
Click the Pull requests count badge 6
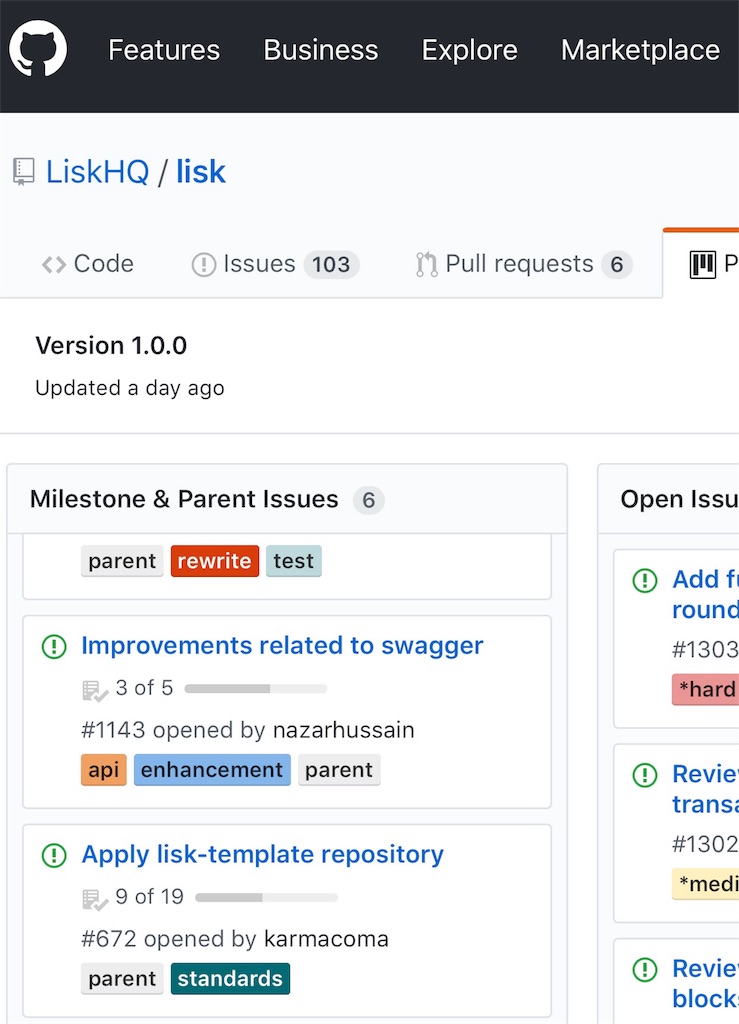point(617,264)
